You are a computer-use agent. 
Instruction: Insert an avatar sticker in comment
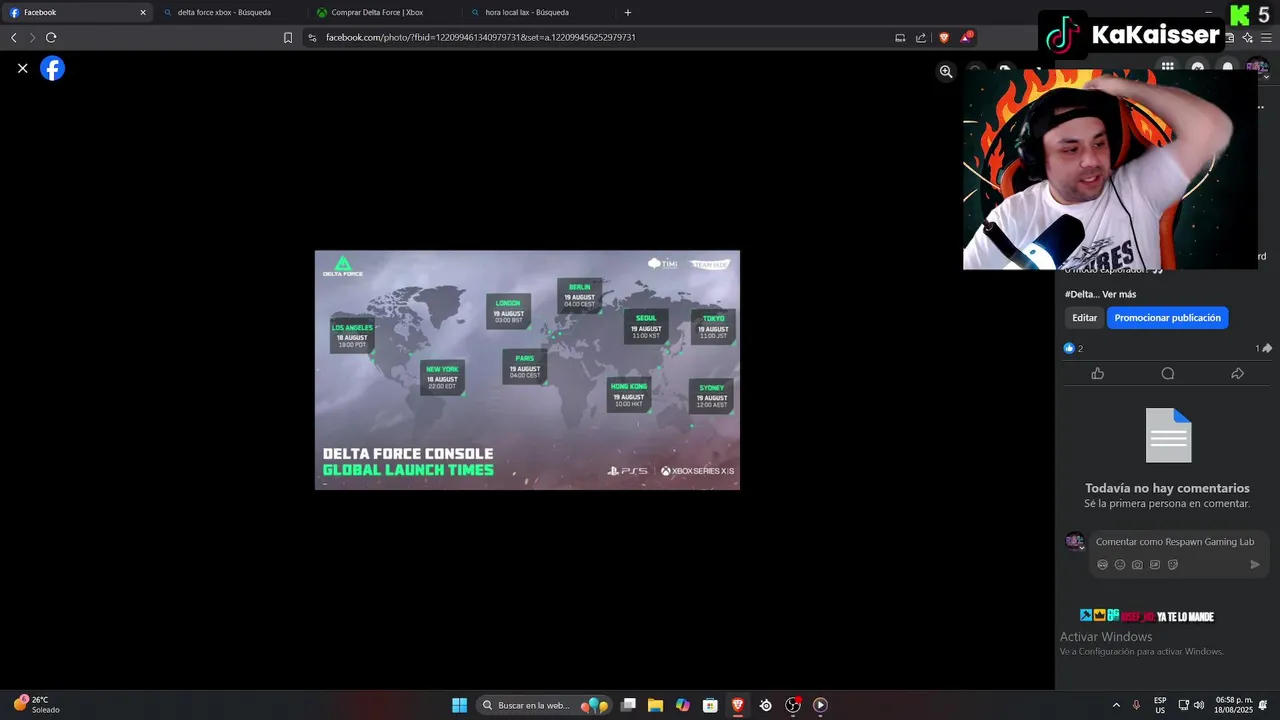click(1103, 565)
